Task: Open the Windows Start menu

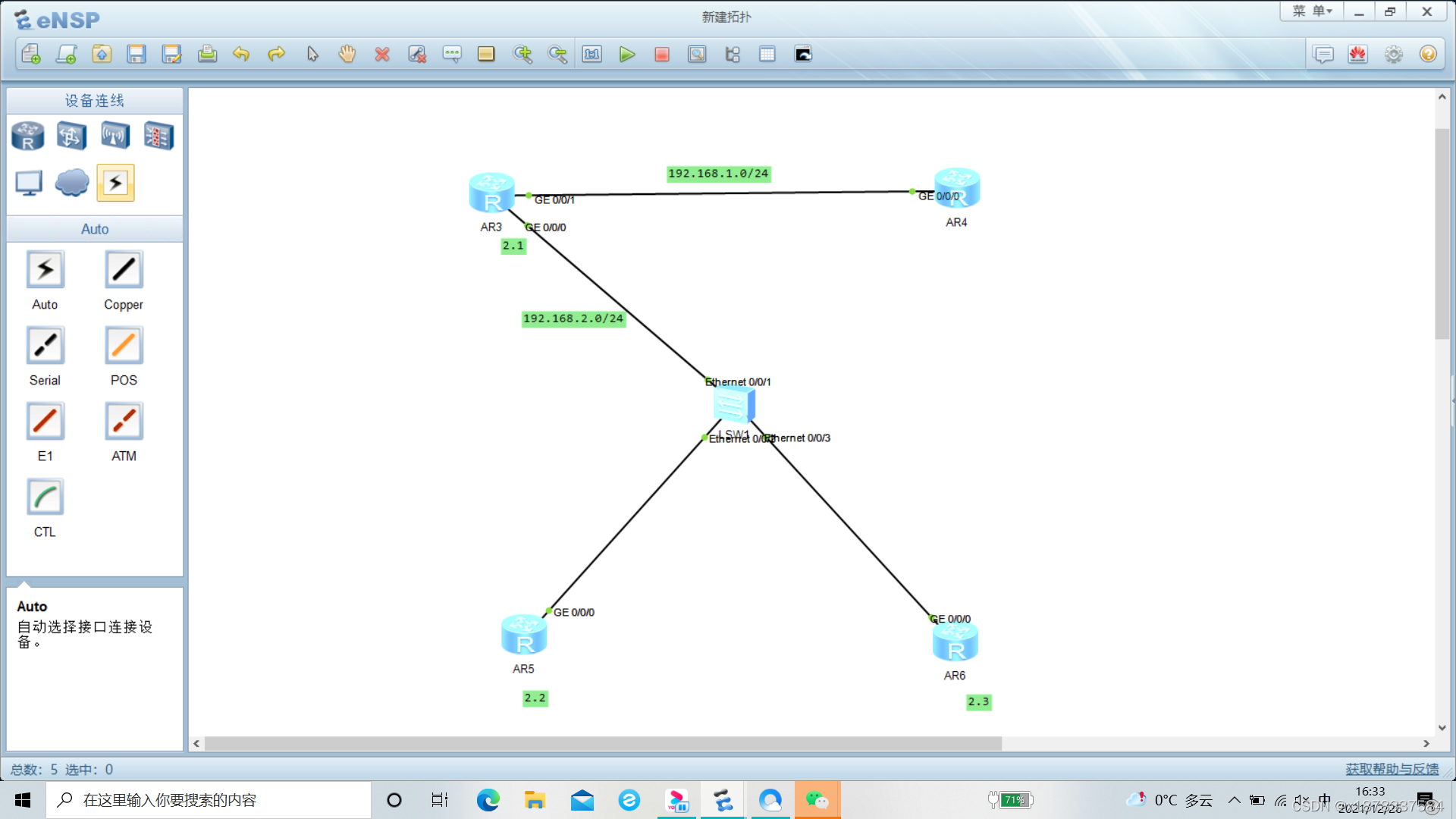Action: (23, 800)
